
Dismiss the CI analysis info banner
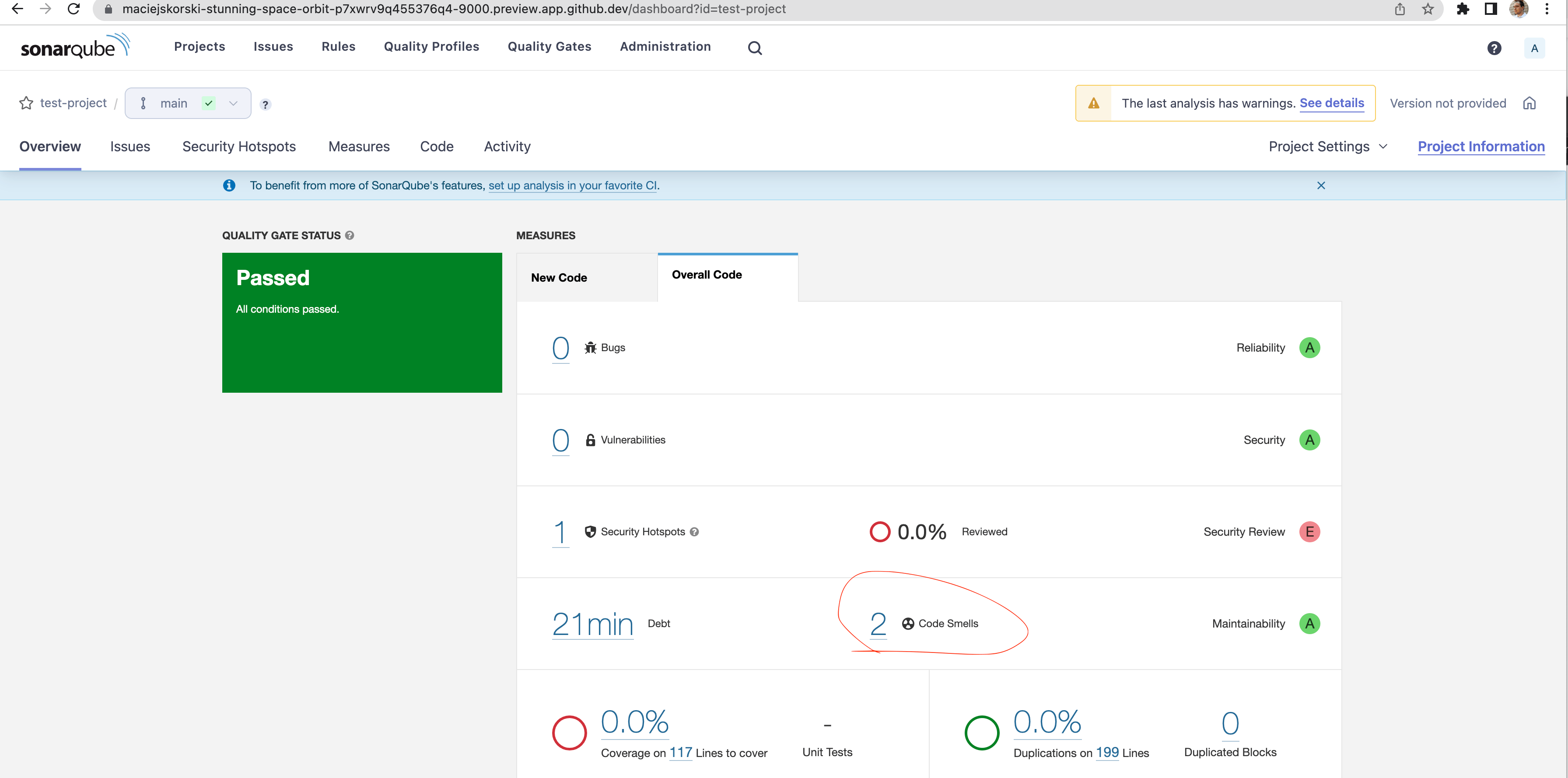(1320, 185)
